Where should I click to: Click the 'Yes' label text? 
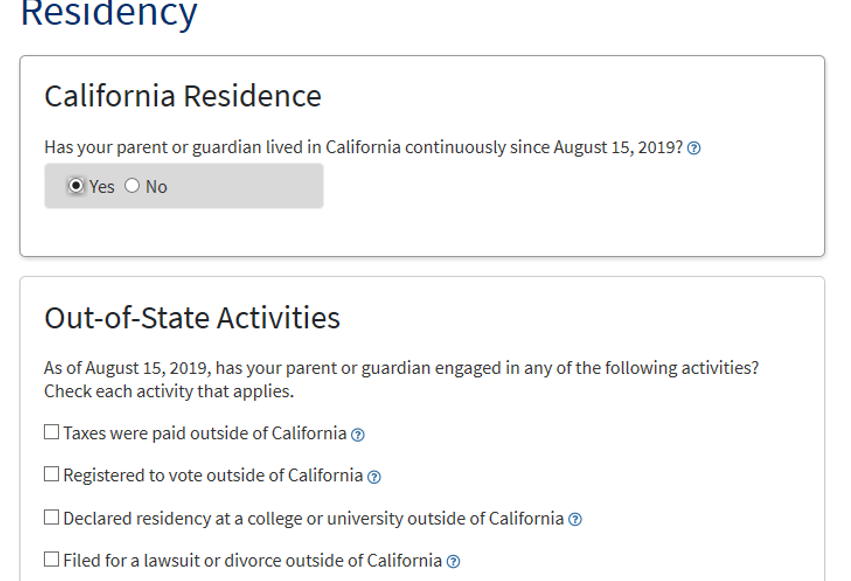[x=101, y=187]
